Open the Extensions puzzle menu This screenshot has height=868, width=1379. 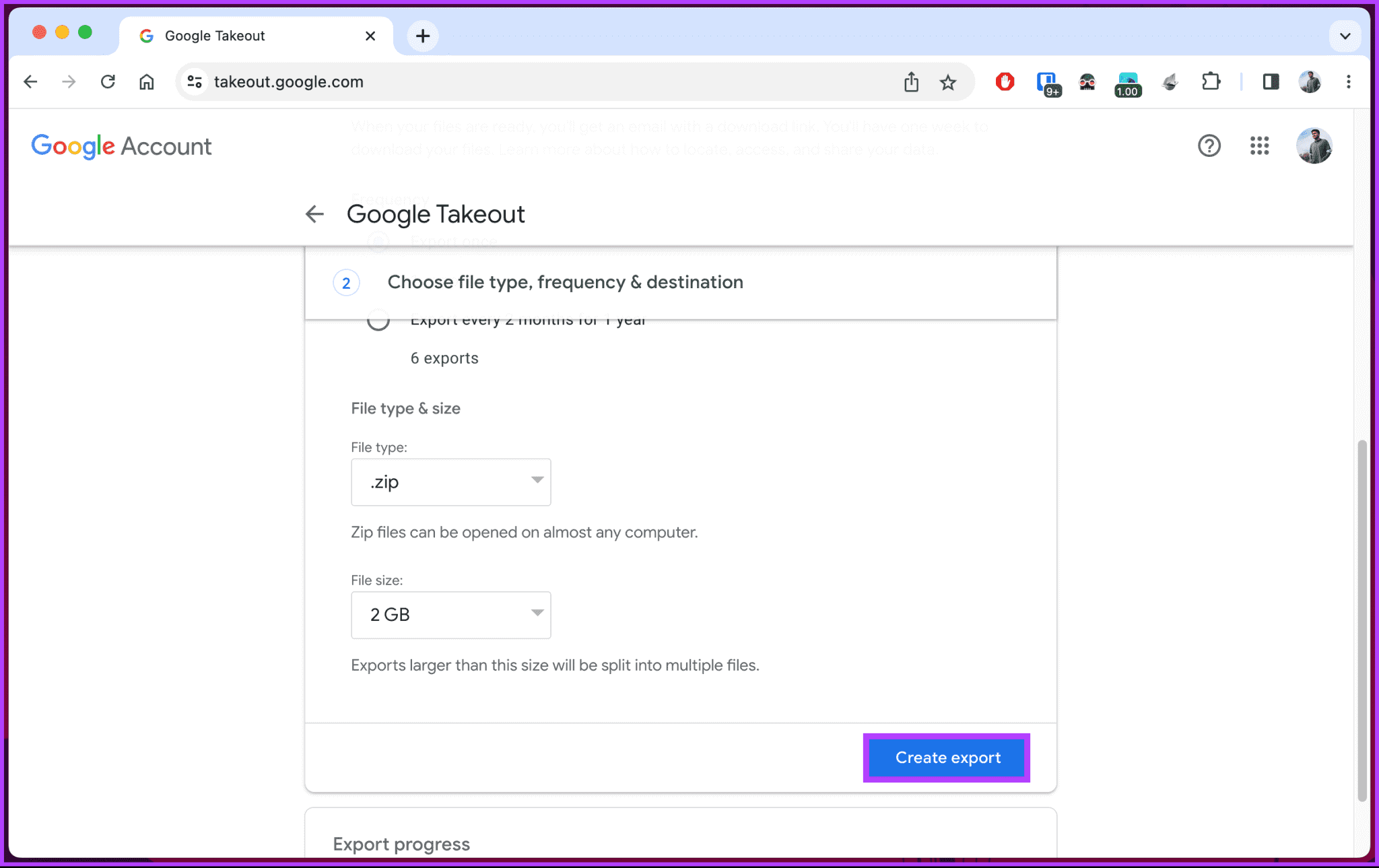(x=1211, y=81)
